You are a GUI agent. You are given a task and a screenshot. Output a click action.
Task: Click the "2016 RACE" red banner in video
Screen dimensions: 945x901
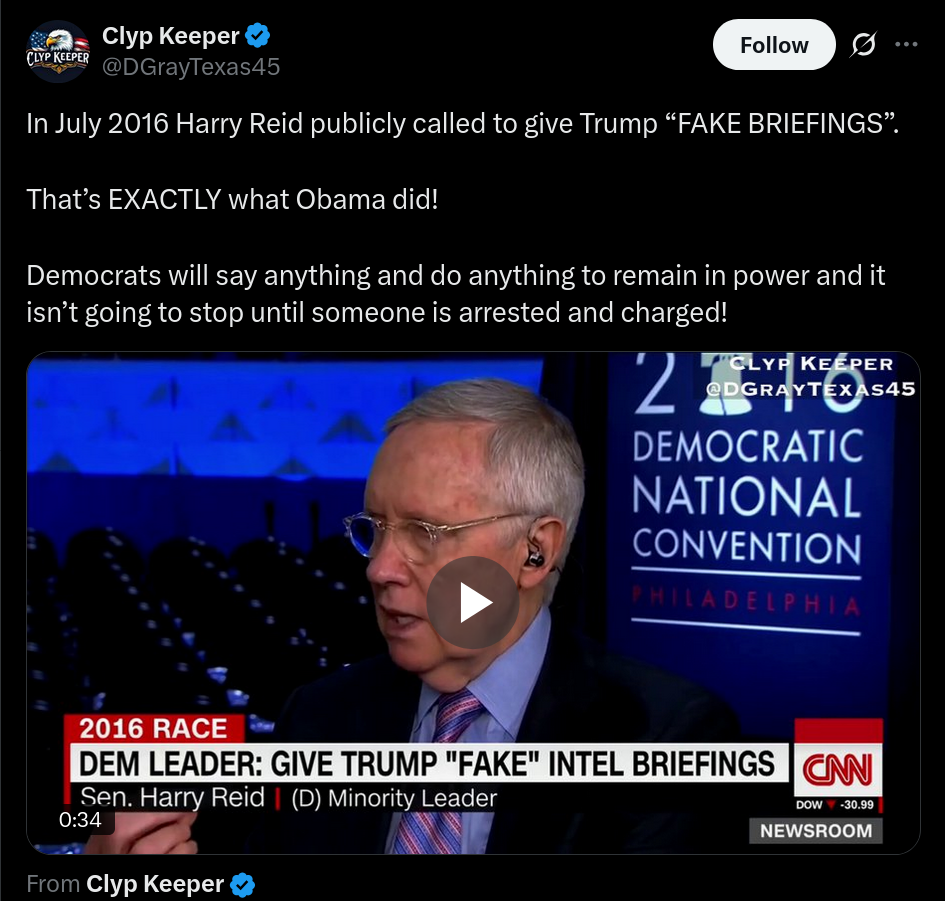click(x=154, y=729)
